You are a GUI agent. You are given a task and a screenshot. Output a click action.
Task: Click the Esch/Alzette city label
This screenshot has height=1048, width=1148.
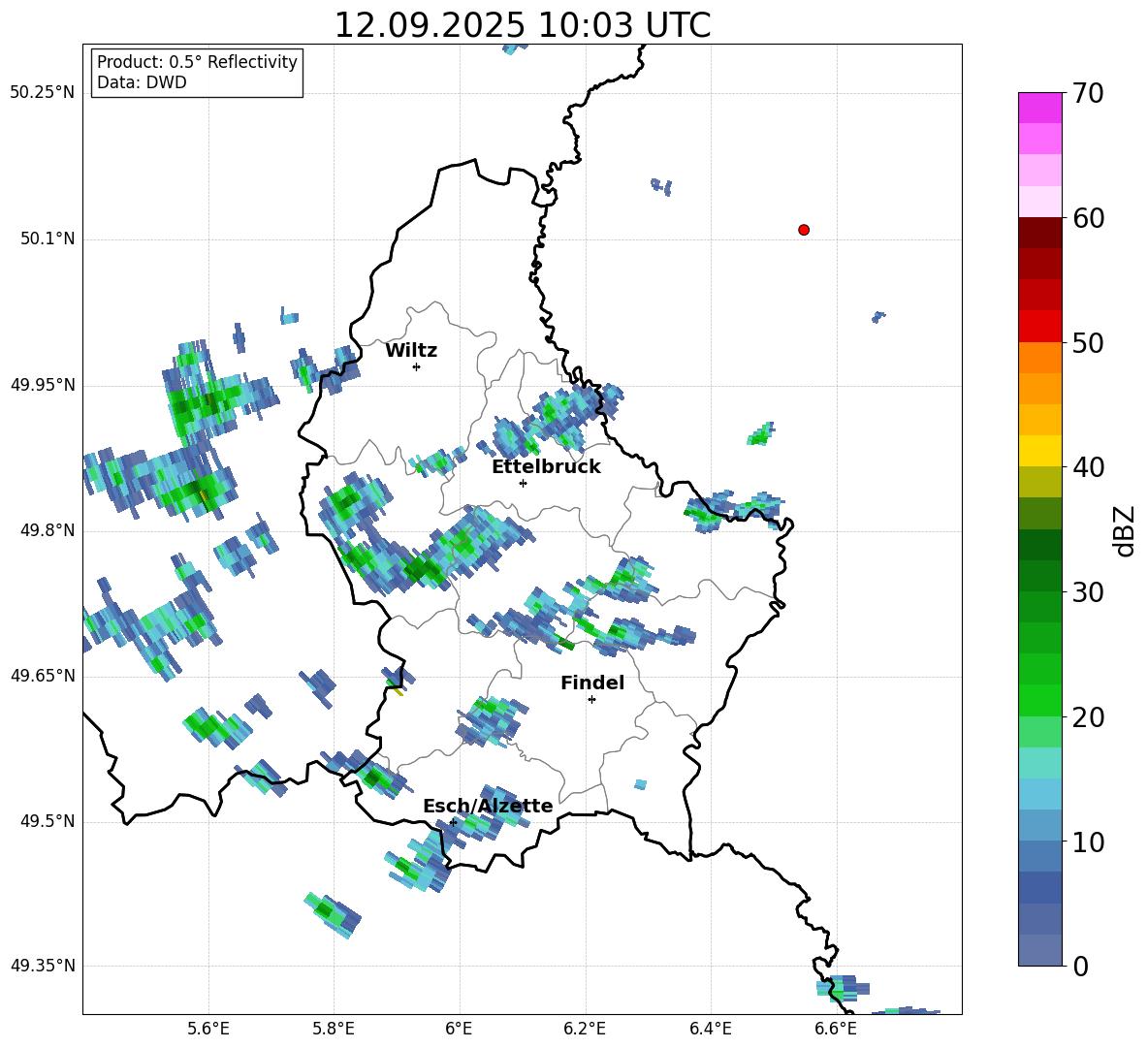point(488,807)
